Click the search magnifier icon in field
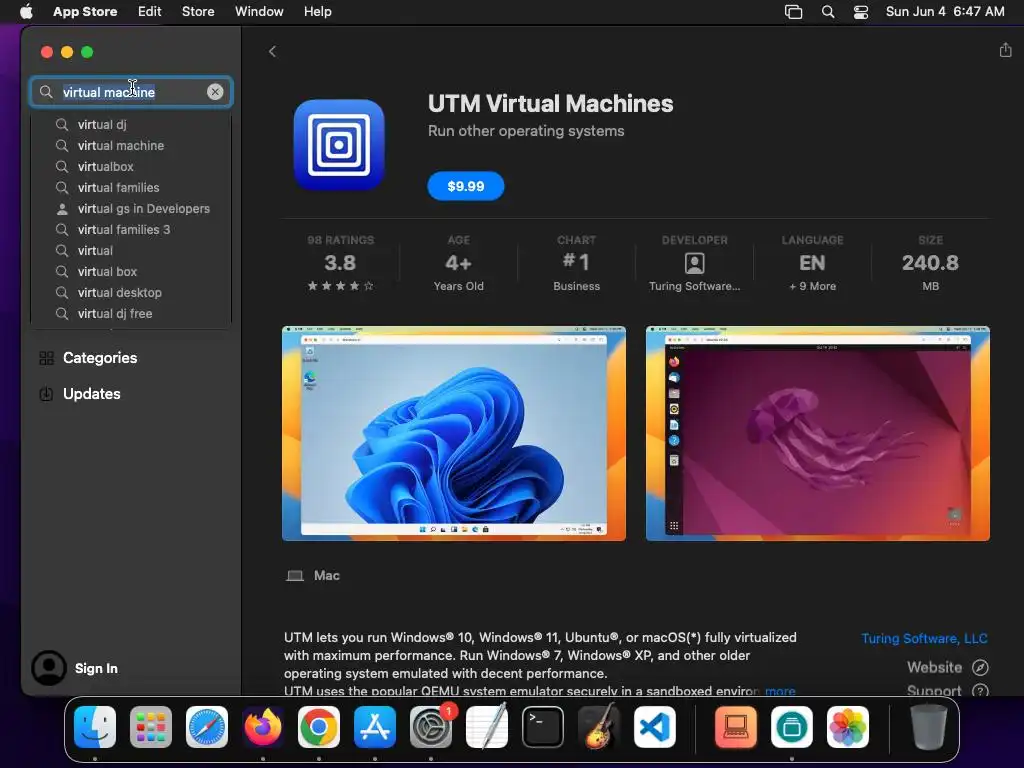The height and width of the screenshot is (768, 1024). tap(46, 92)
